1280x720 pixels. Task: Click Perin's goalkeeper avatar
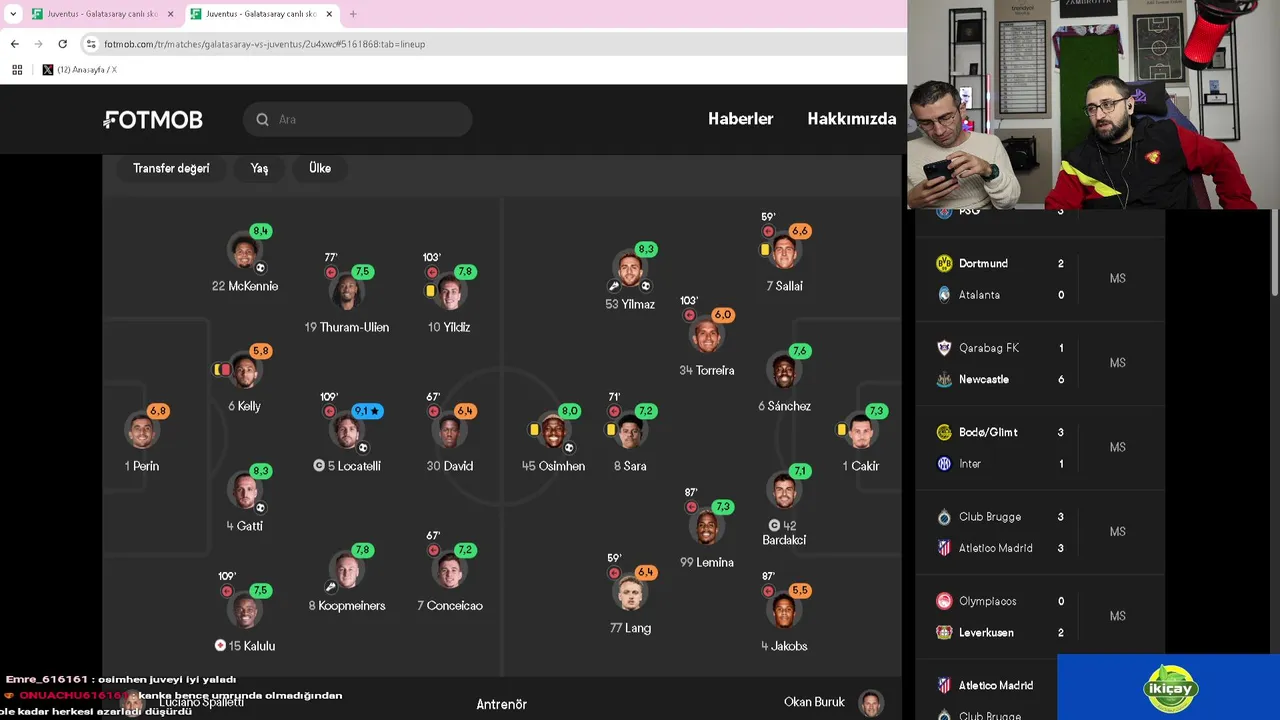142,432
